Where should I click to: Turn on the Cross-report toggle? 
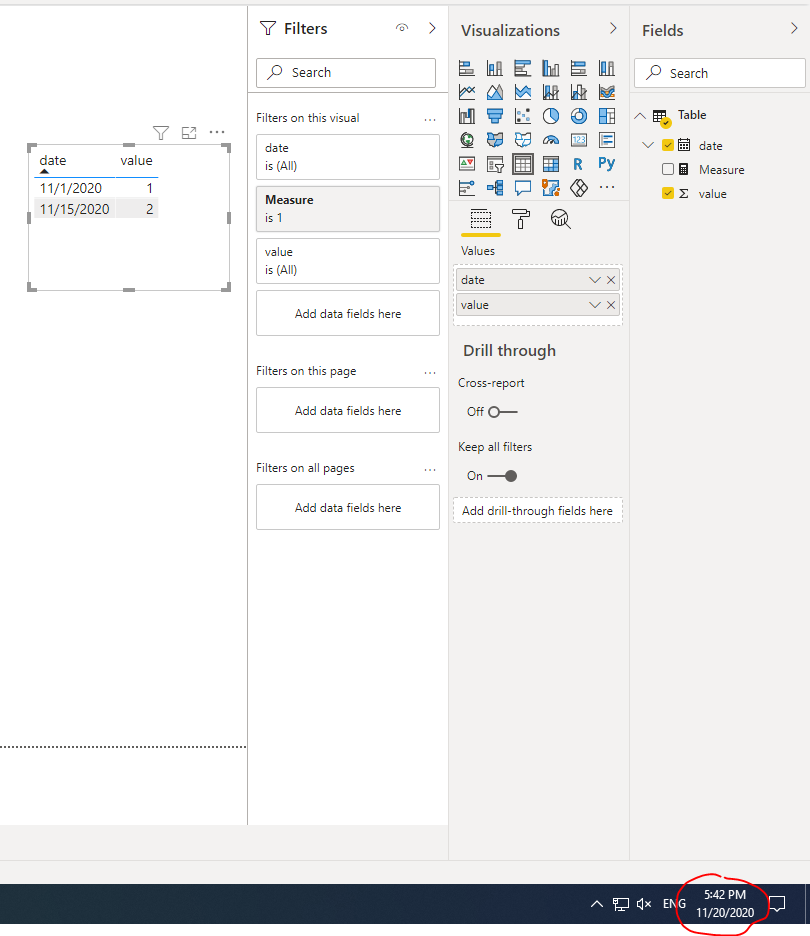[x=503, y=412]
